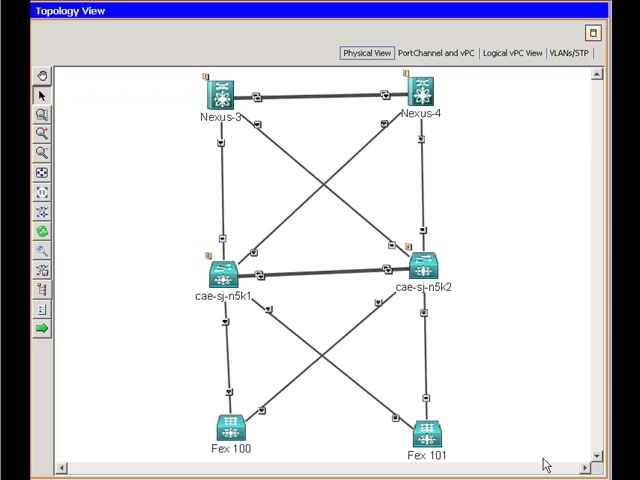Click the Topology View title bar
The width and height of the screenshot is (640, 480).
tap(319, 11)
